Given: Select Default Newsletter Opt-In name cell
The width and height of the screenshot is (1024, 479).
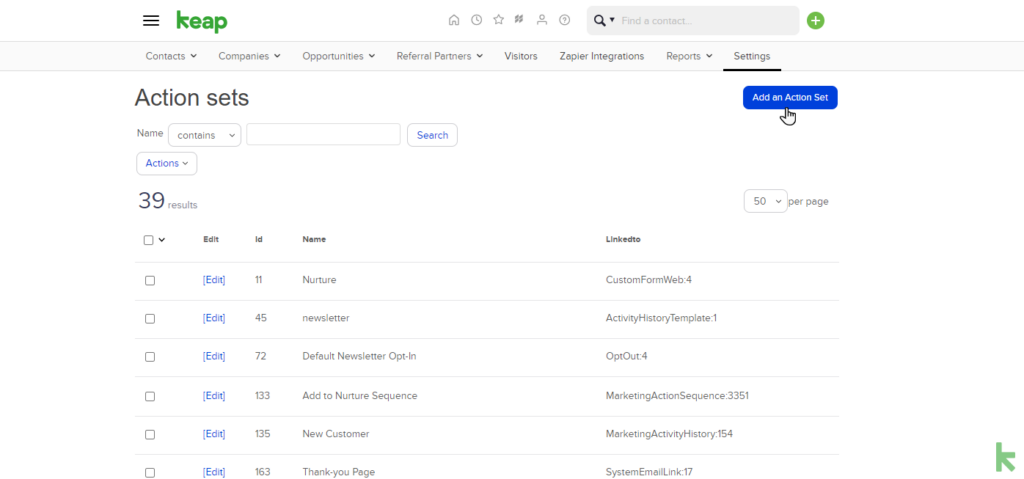Looking at the screenshot, I should click(x=359, y=356).
